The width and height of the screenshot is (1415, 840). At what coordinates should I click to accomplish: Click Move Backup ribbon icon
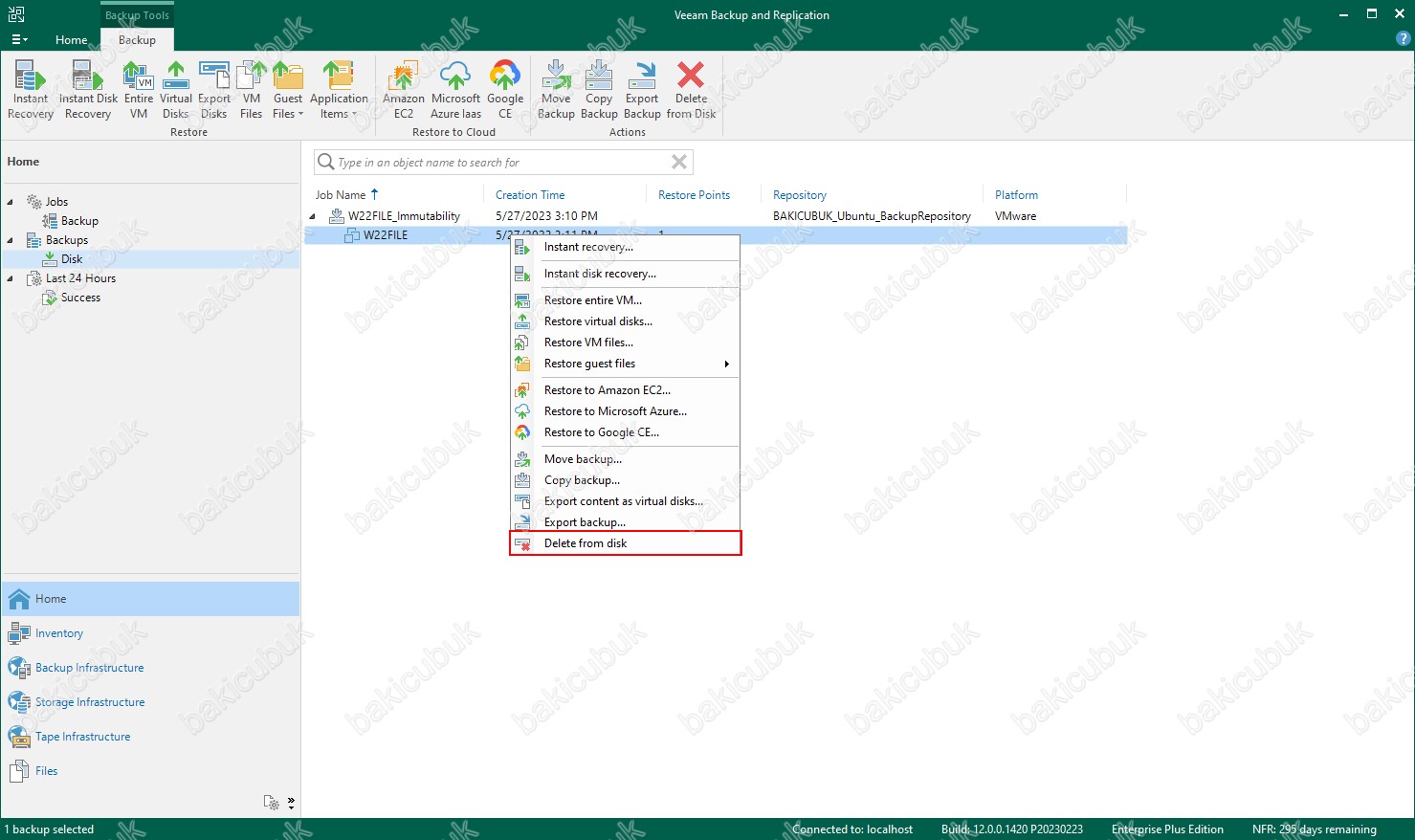click(x=556, y=90)
